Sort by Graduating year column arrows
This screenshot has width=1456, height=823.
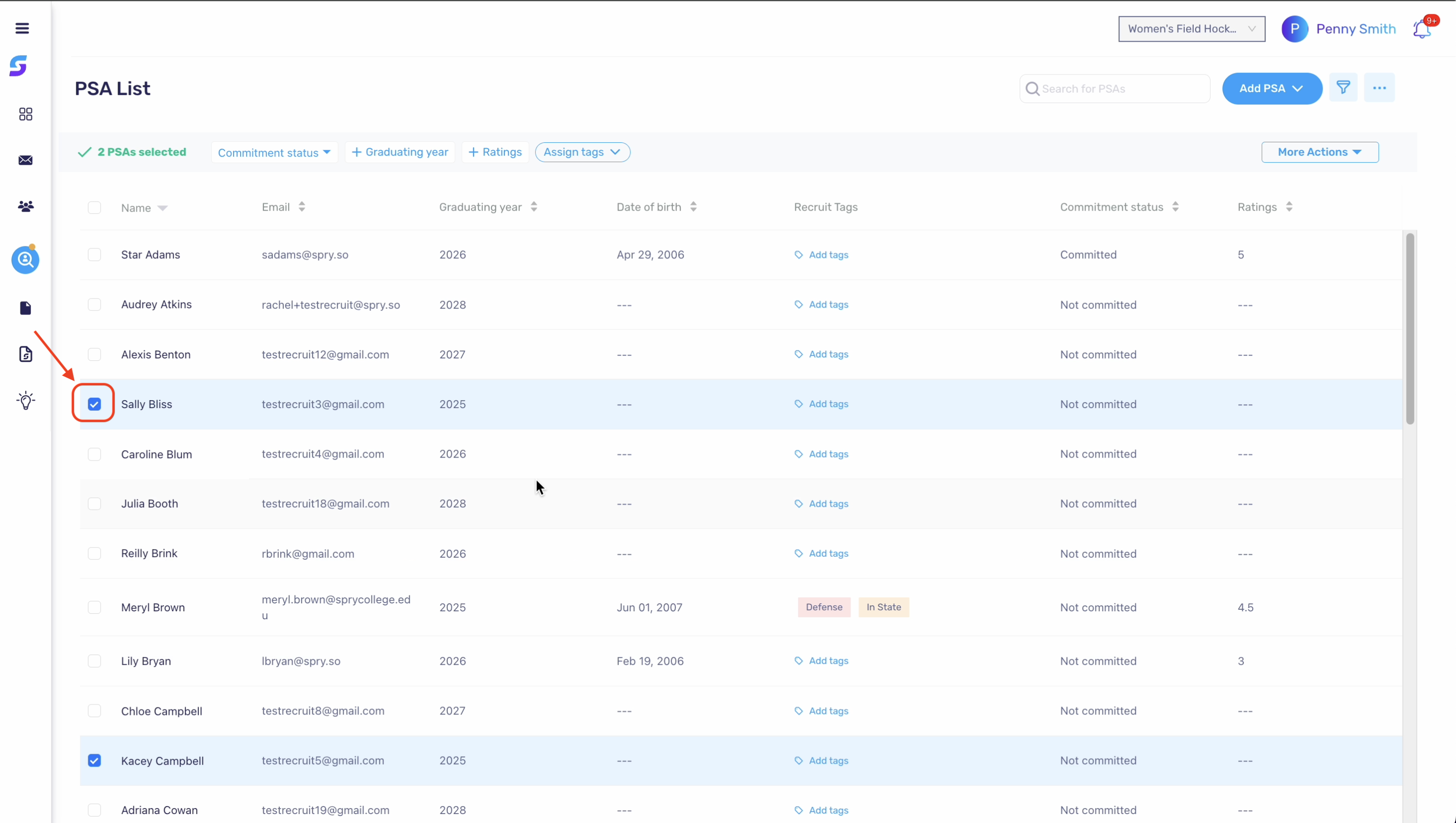pyautogui.click(x=534, y=207)
